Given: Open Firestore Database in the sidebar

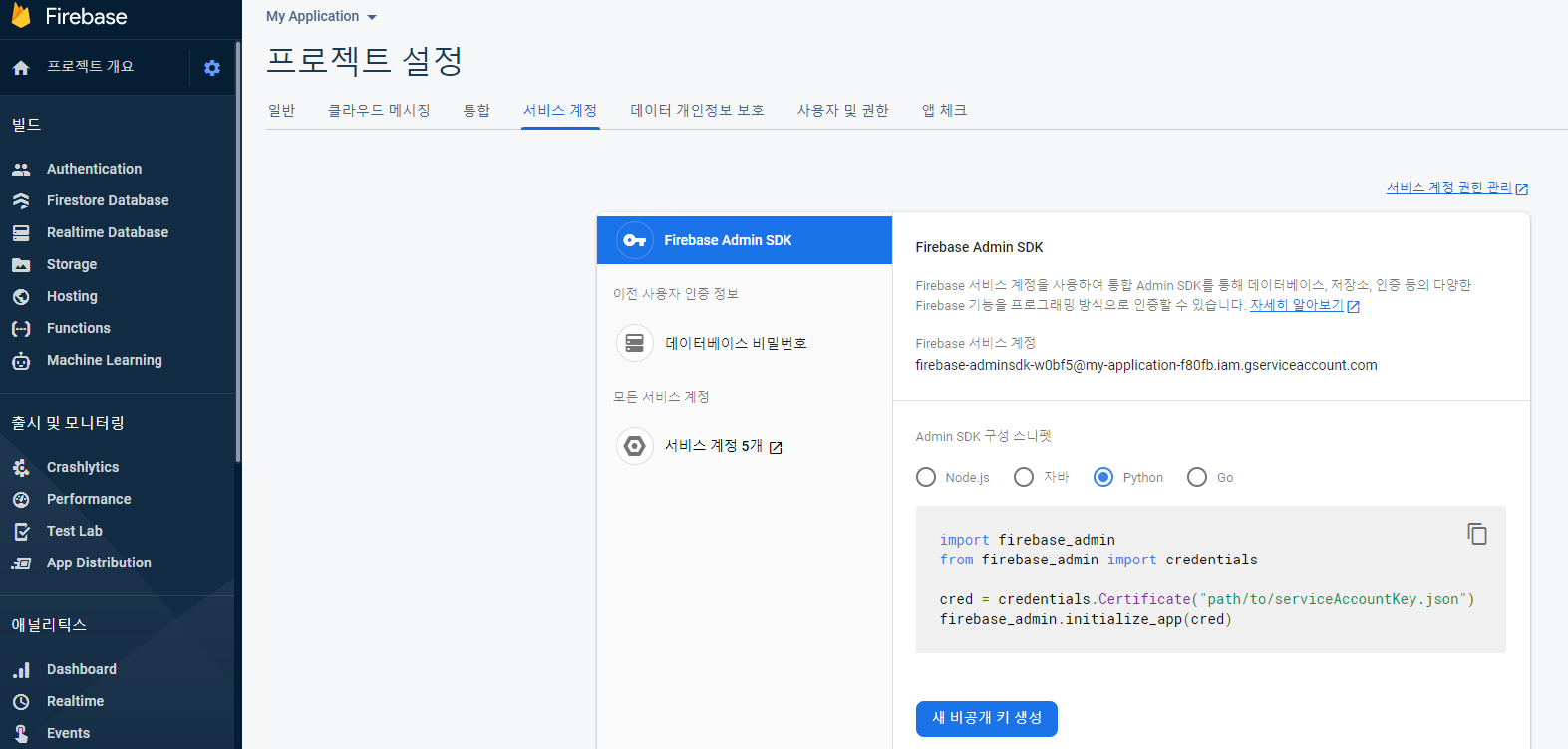Looking at the screenshot, I should (x=108, y=200).
